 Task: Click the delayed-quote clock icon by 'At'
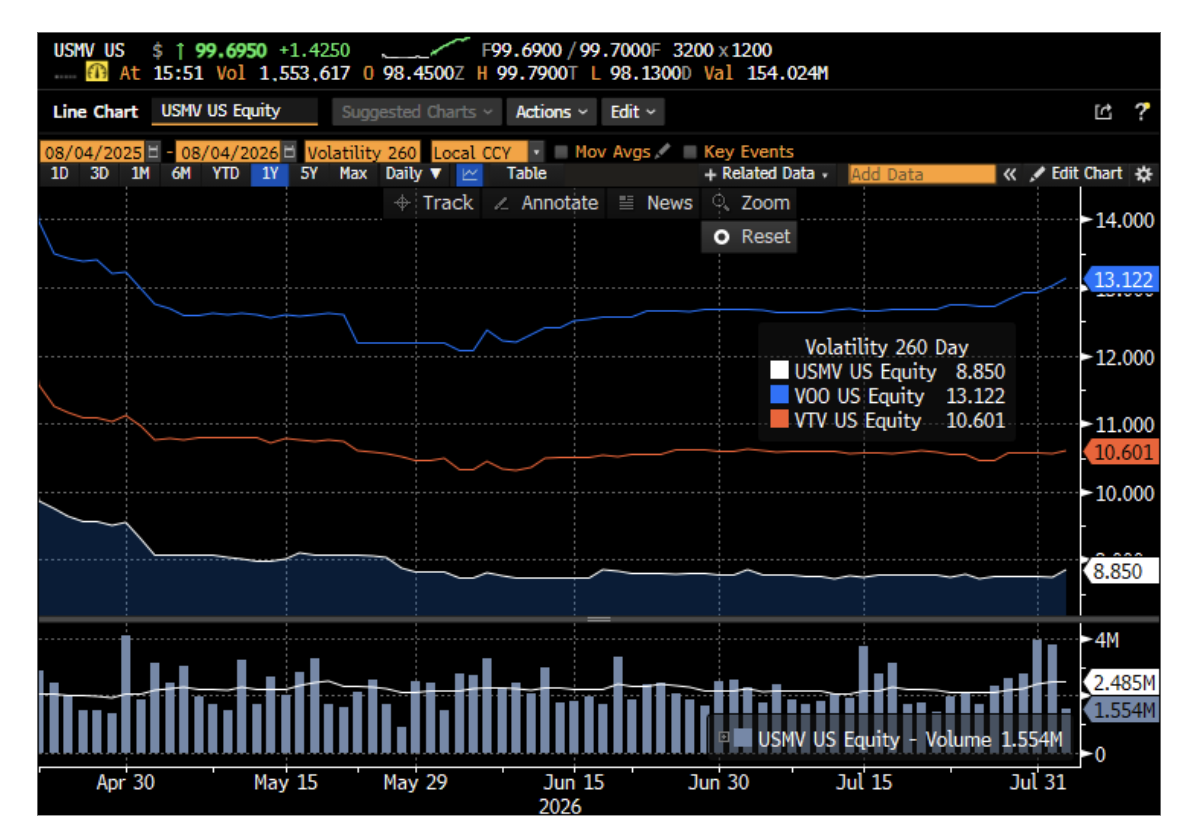click(96, 72)
